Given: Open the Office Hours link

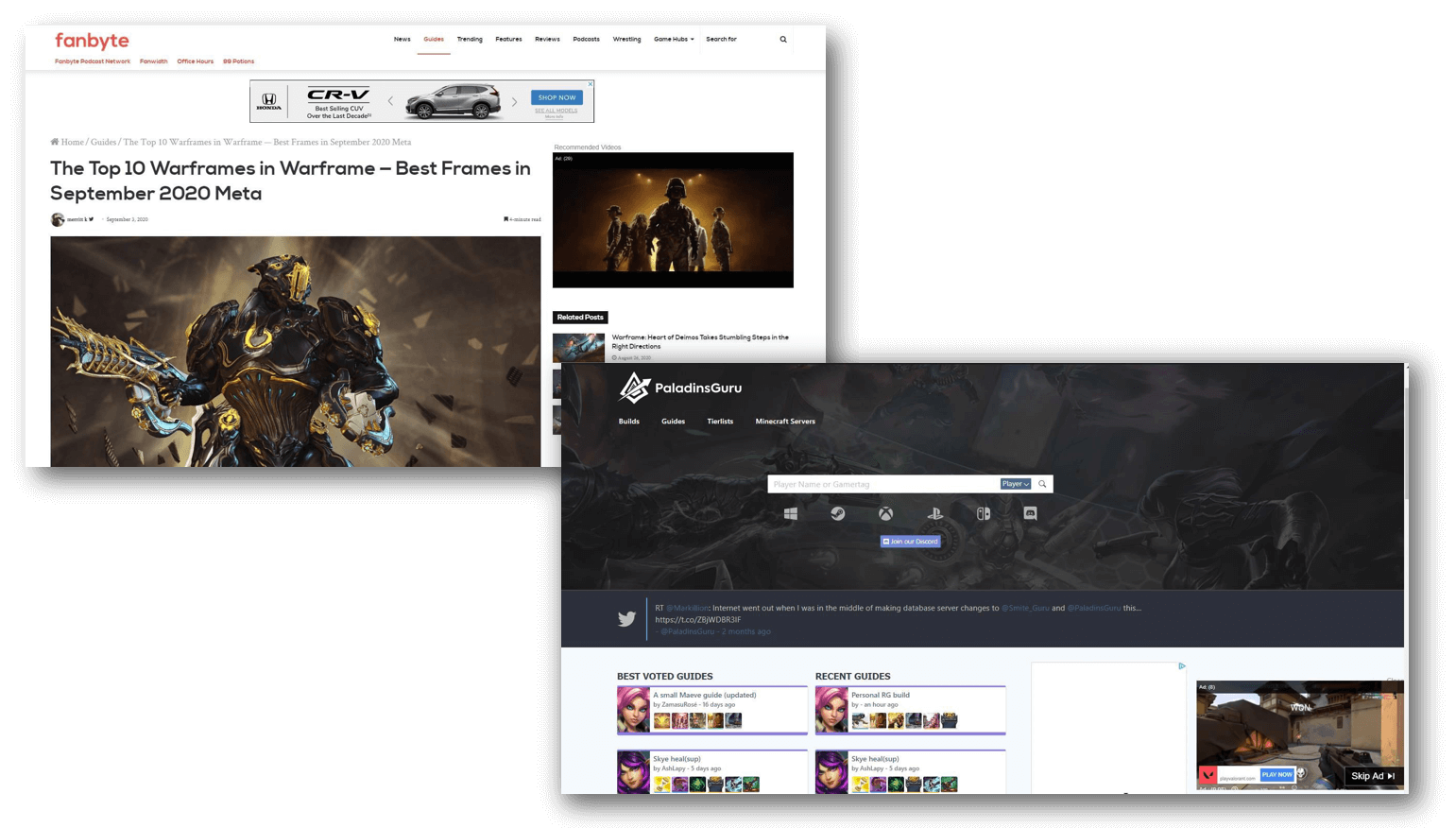Looking at the screenshot, I should click(195, 61).
